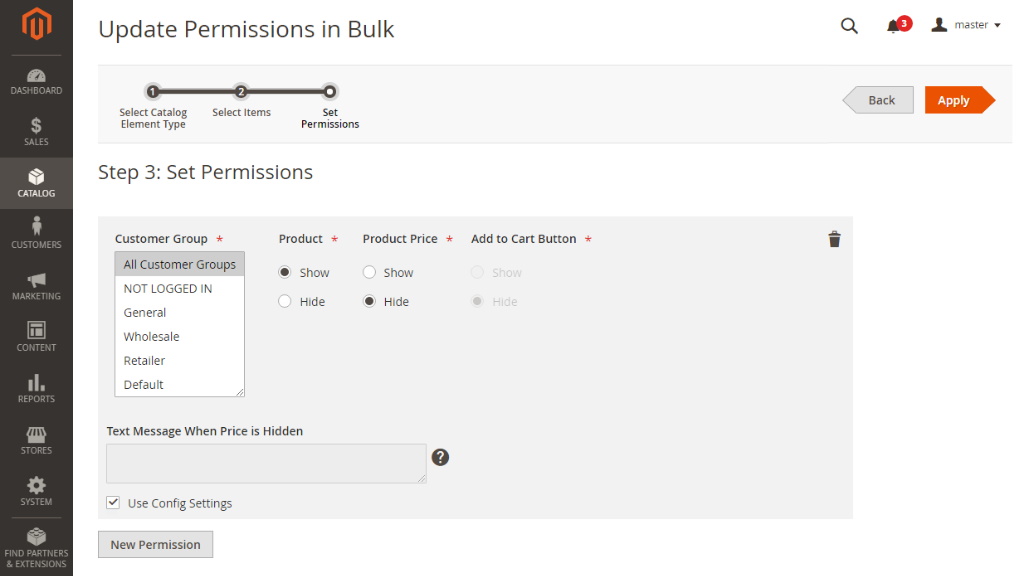Go to step 1 Select Catalog Element Type
The image size is (1024, 576).
point(153,92)
